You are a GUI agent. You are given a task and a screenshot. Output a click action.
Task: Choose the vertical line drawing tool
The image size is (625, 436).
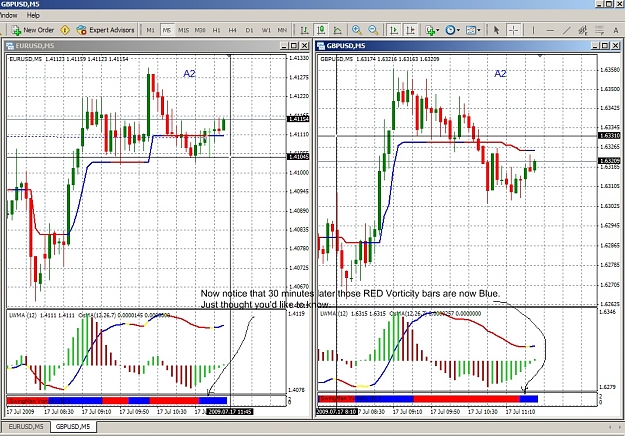coord(533,30)
